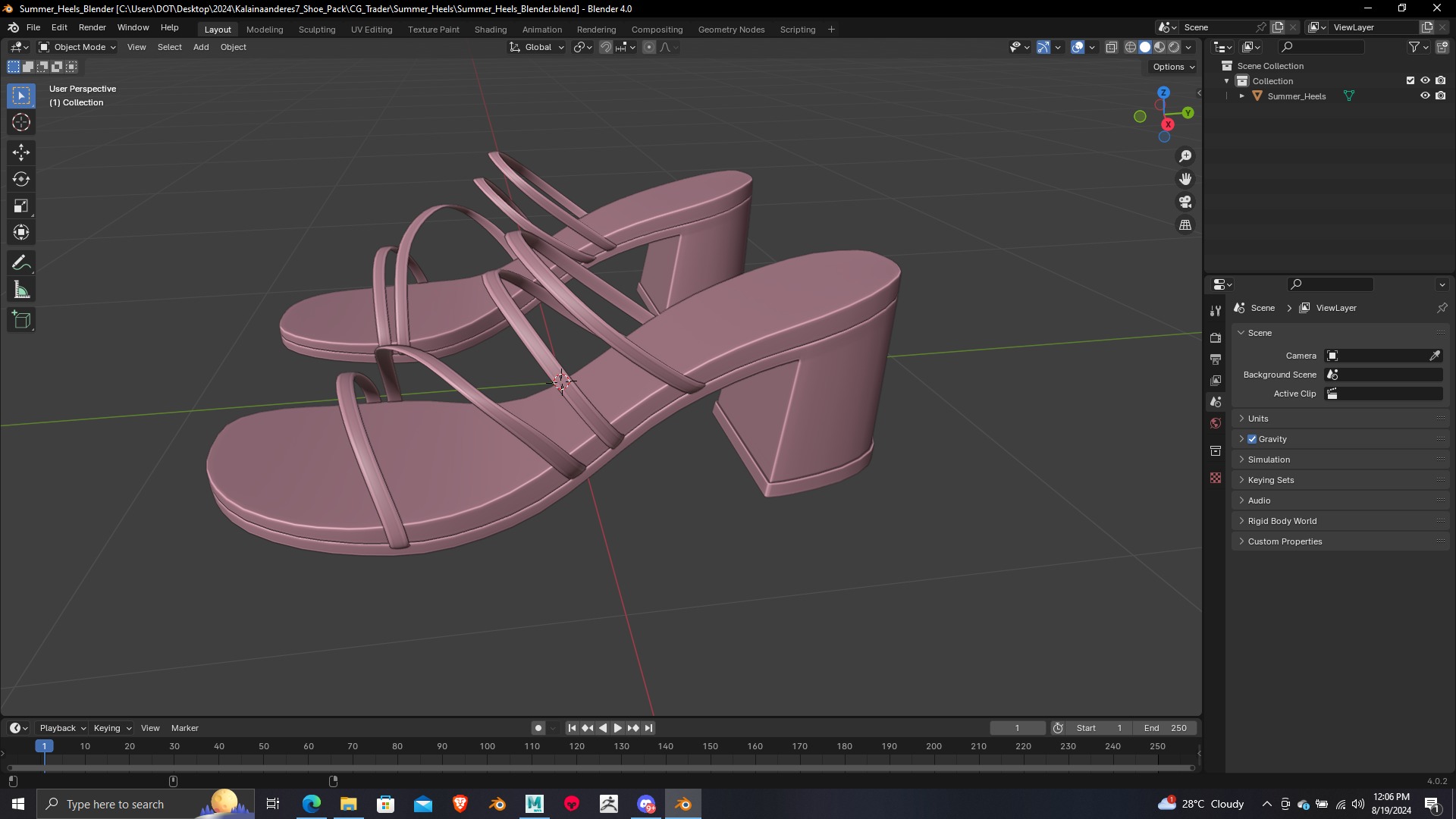Viewport: 1456px width, 819px height.
Task: Open the timeline Playback popover
Action: 62,728
